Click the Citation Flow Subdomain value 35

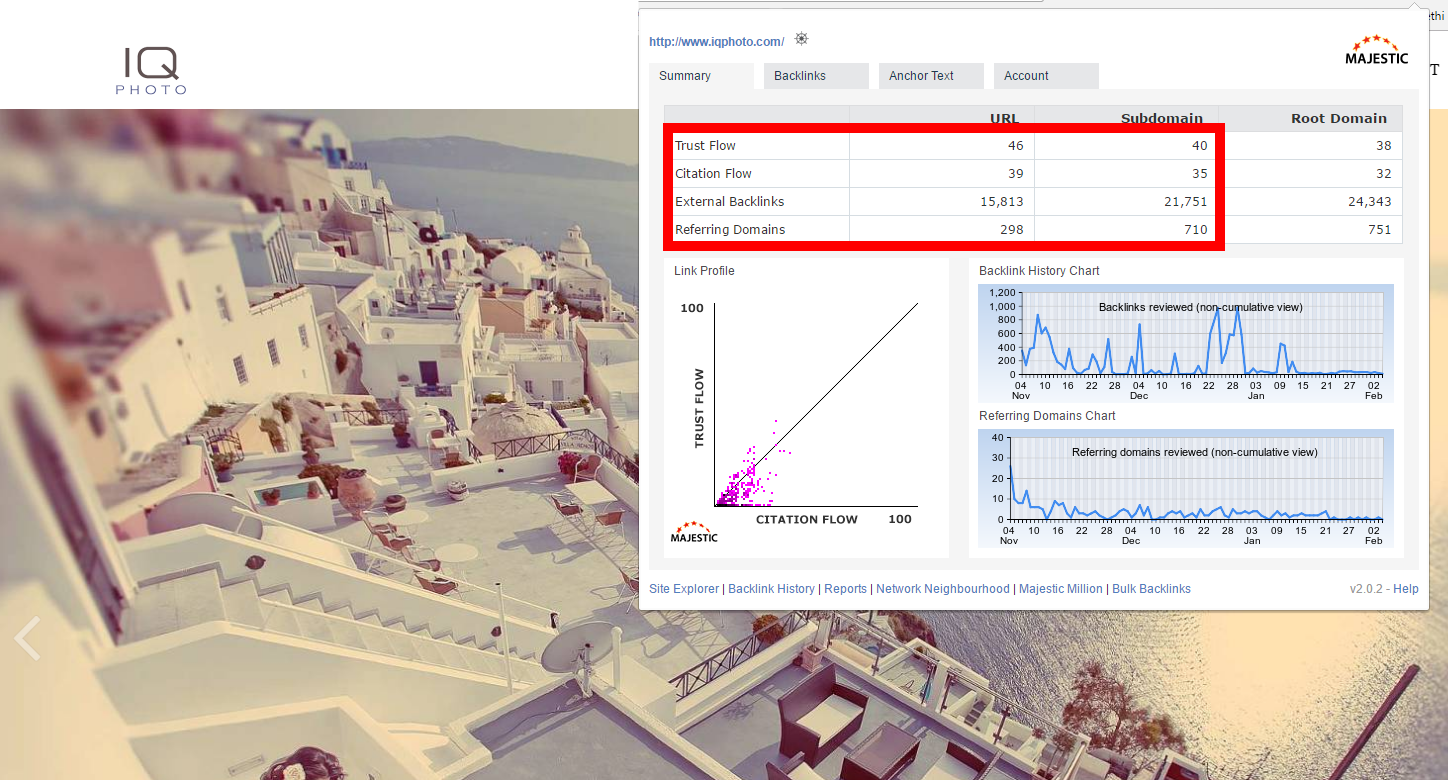[x=1199, y=174]
